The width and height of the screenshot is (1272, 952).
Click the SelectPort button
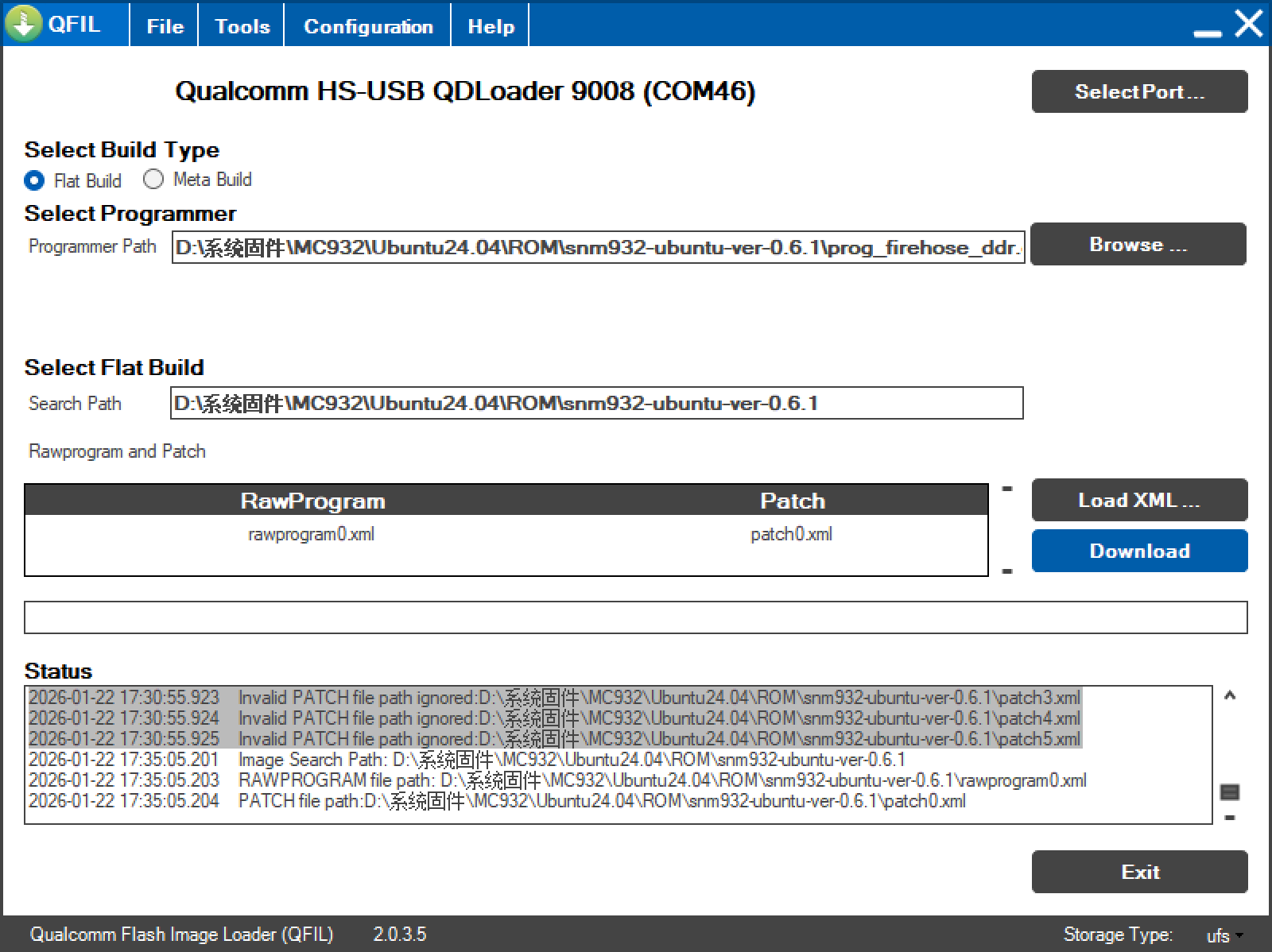[1139, 91]
